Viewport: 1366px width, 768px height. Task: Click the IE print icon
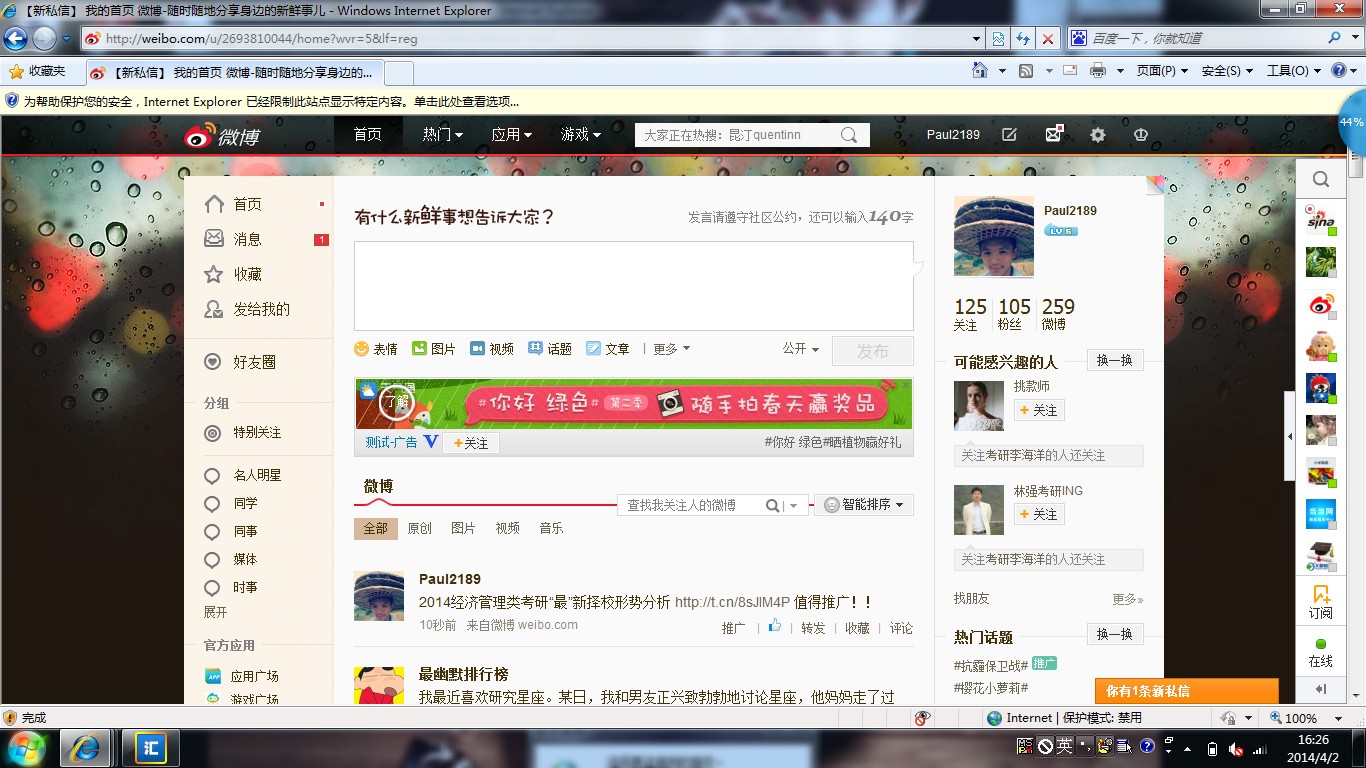(1098, 71)
